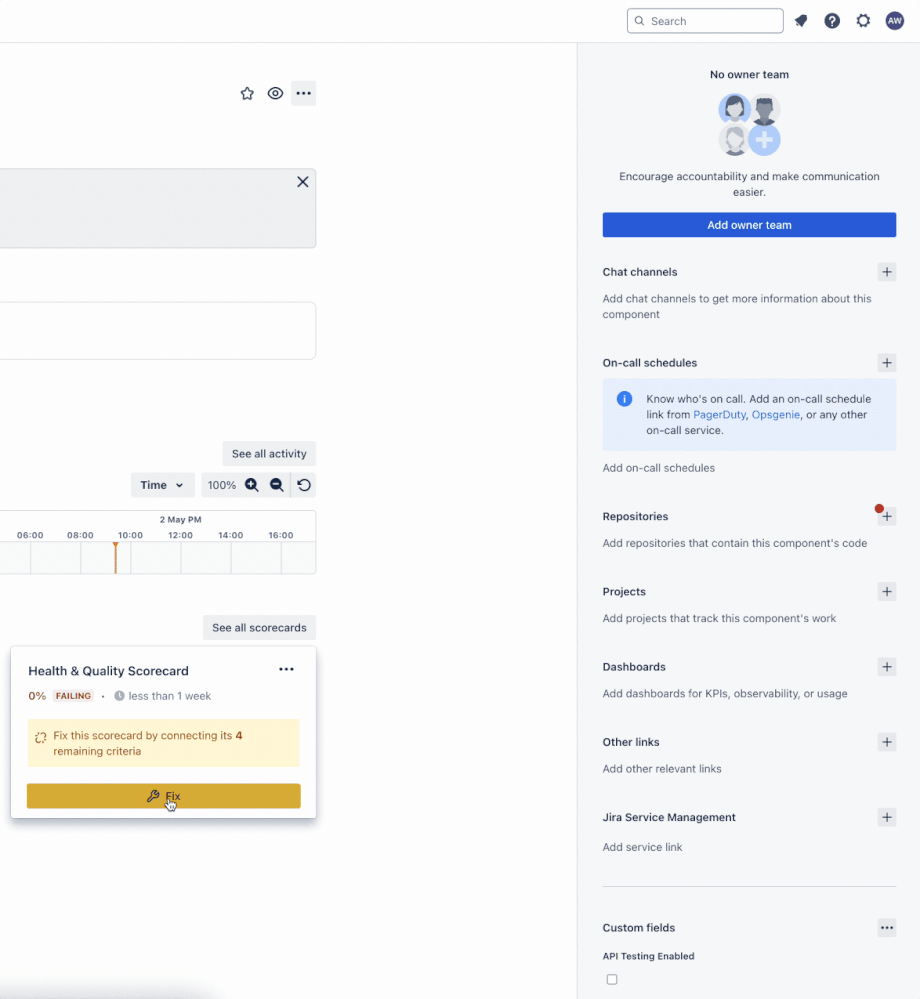Open the help question-mark icon
The width and height of the screenshot is (920, 999).
click(x=832, y=21)
